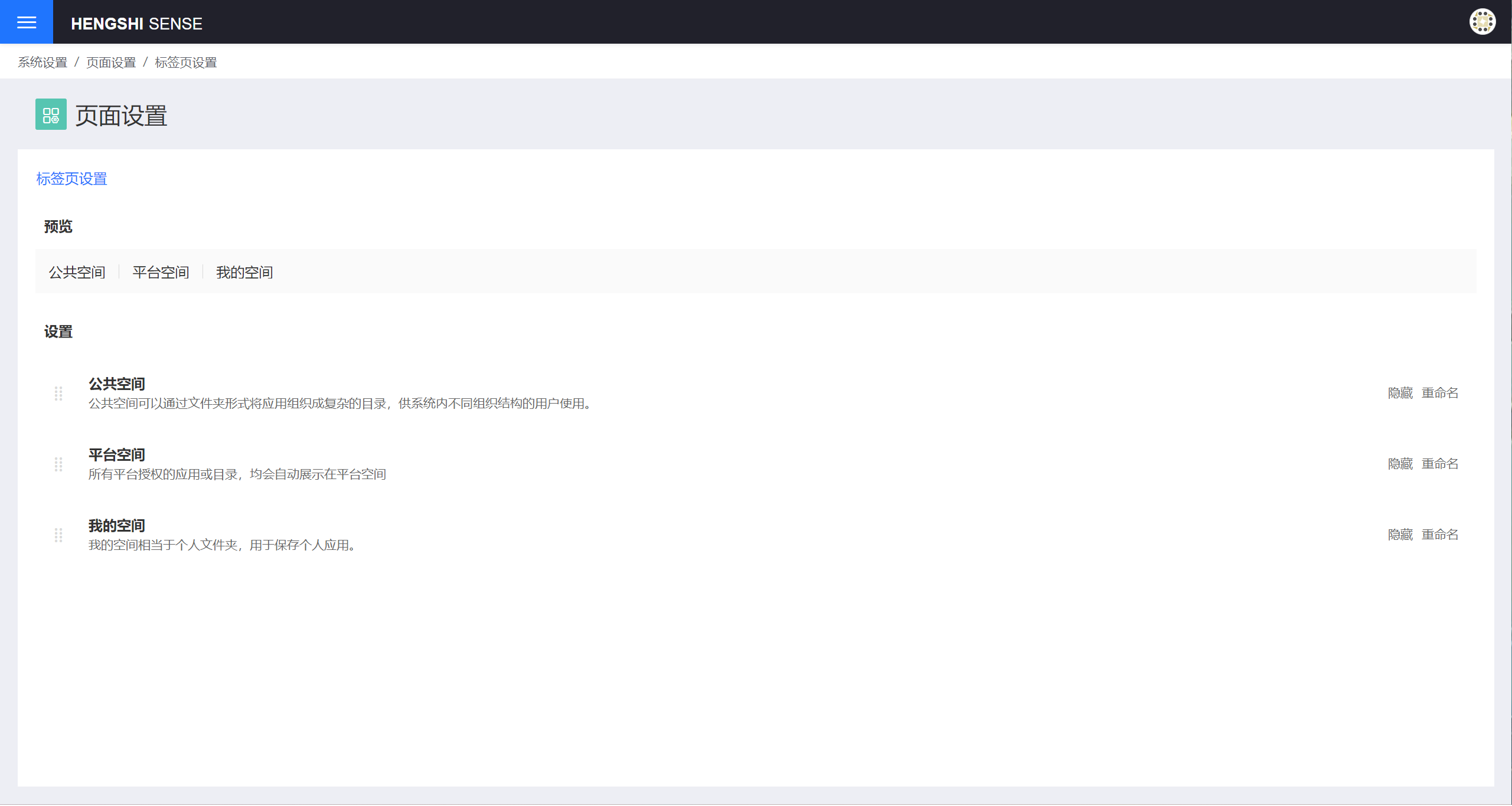The image size is (1512, 806).
Task: Rename the 公共空间 tab
Action: pyautogui.click(x=1440, y=393)
